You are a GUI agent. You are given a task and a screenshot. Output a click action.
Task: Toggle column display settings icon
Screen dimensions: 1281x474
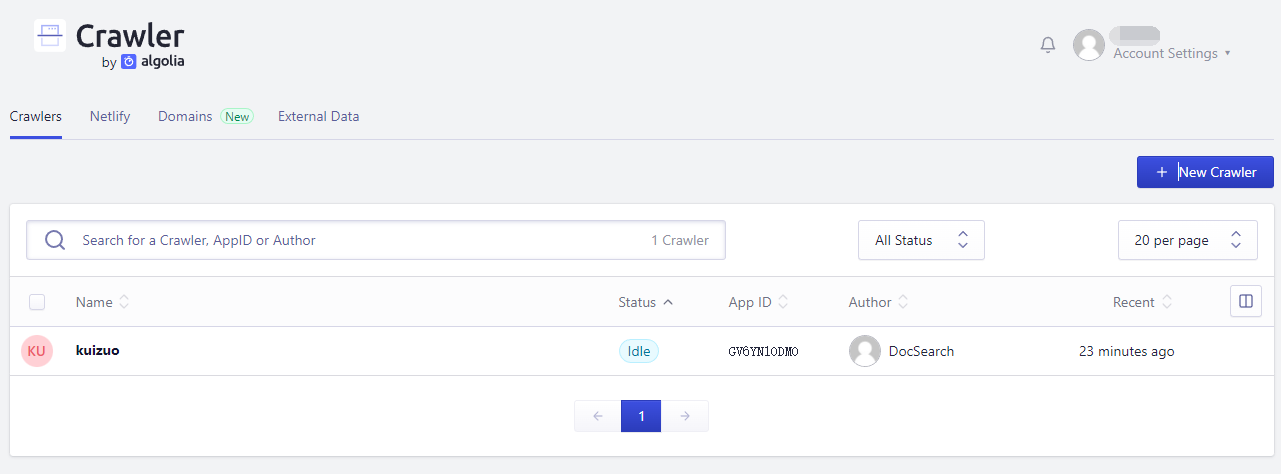1245,301
